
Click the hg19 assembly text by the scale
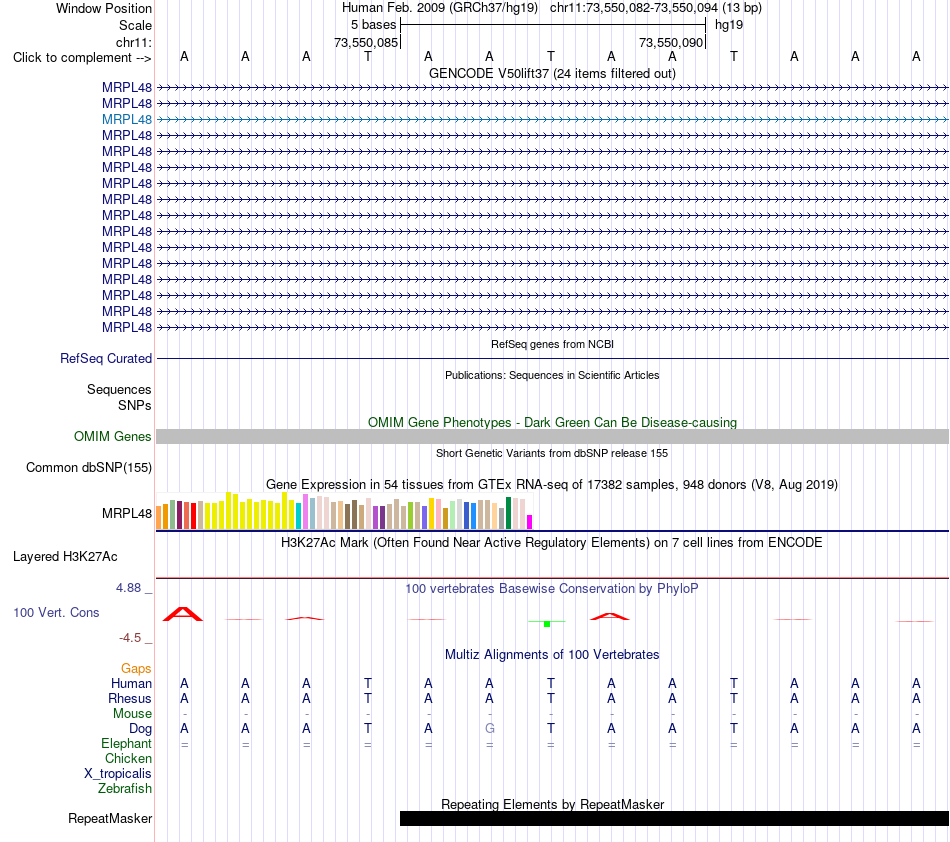point(729,25)
